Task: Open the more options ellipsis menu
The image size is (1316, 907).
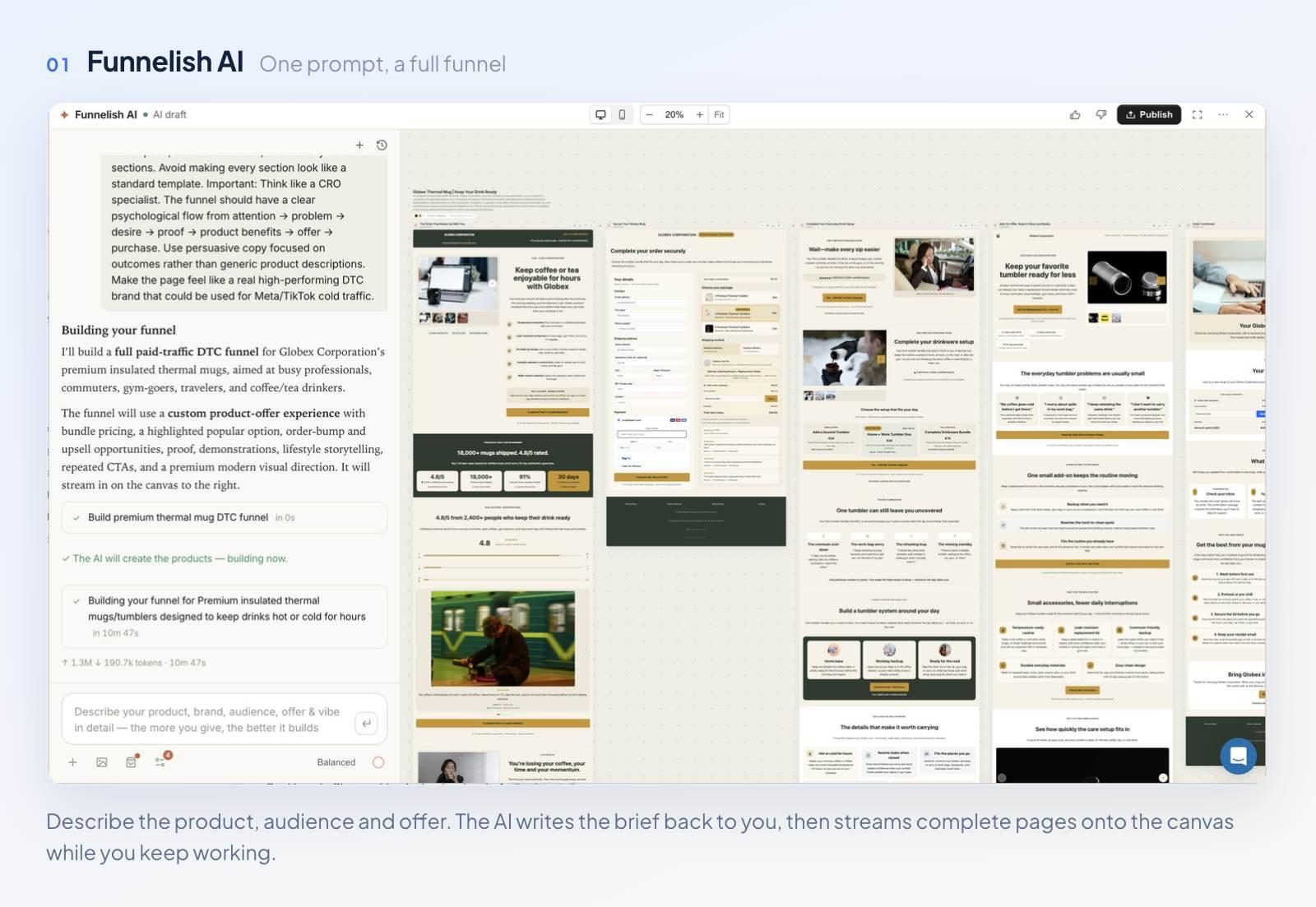Action: (1223, 115)
